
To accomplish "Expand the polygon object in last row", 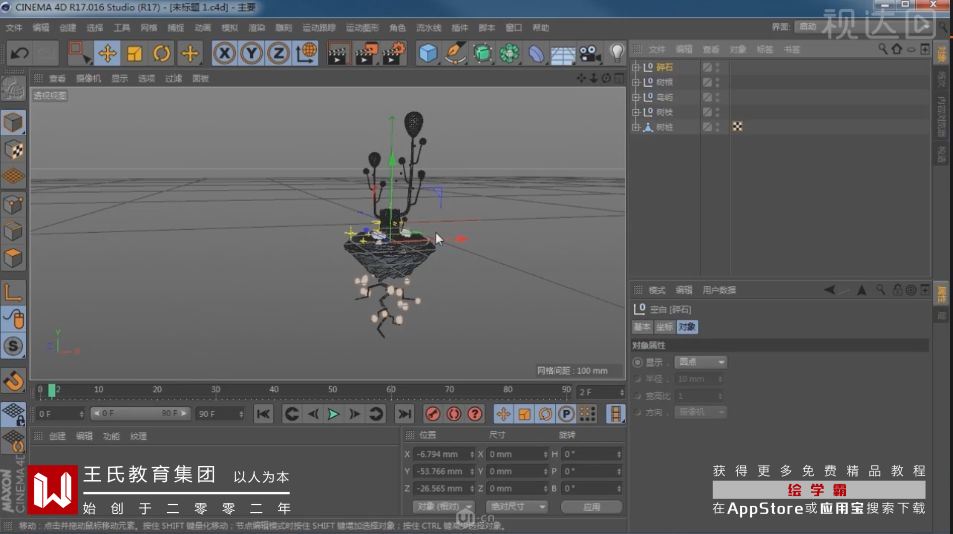I will click(636, 127).
